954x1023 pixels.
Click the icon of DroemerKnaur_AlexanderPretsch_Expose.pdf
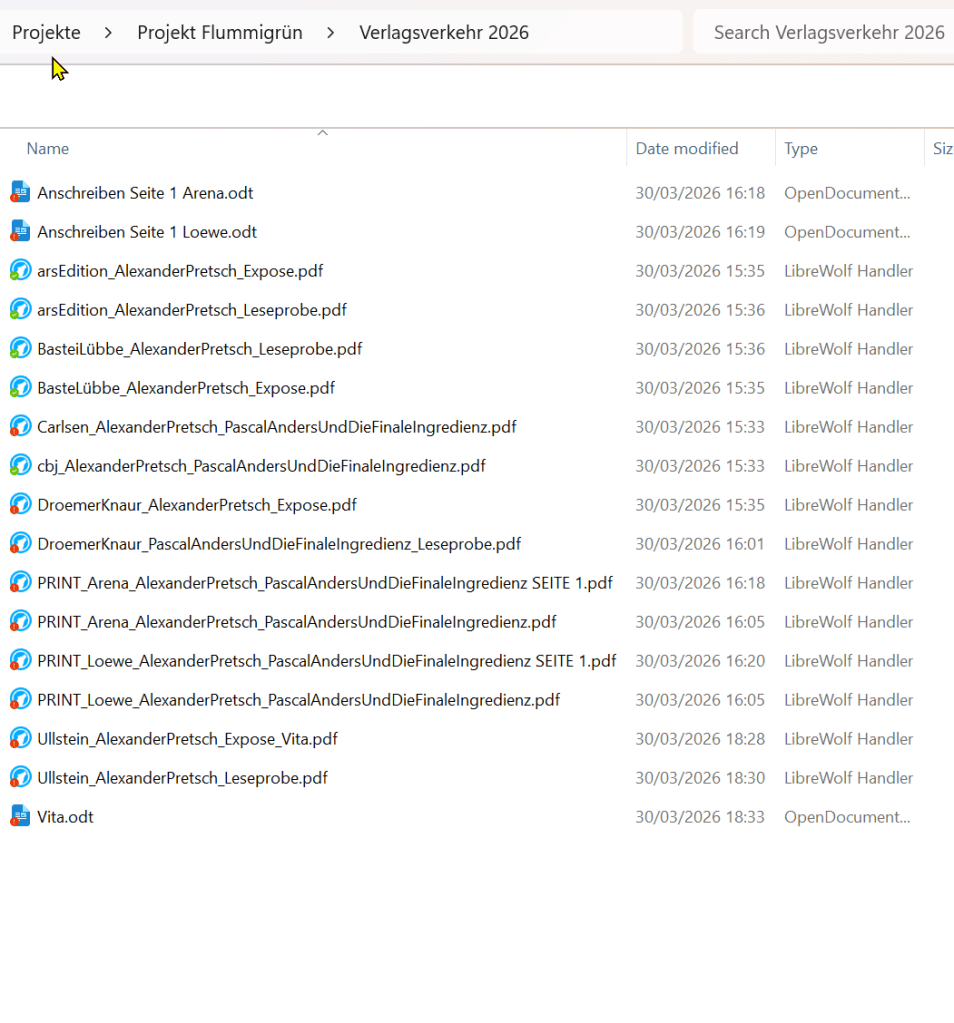[x=20, y=504]
